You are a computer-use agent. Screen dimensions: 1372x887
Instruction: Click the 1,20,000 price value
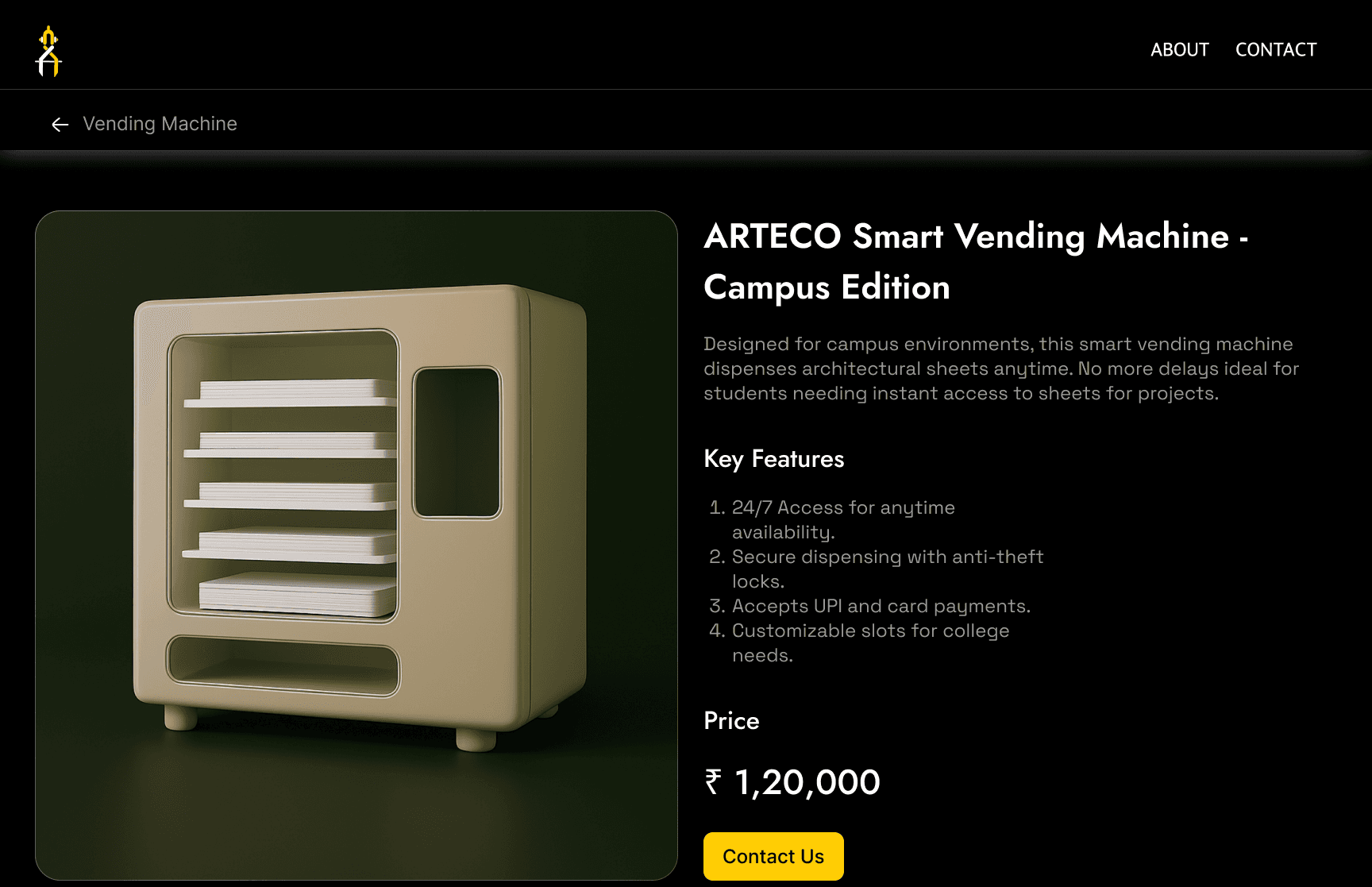coord(807,782)
